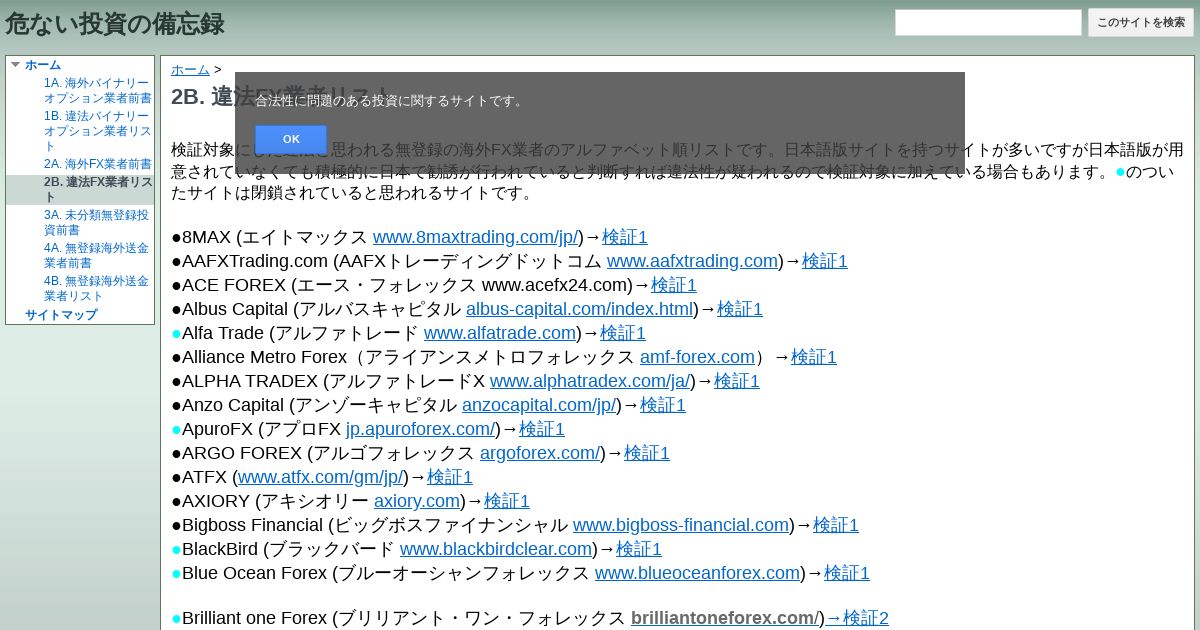Open 検証1 link for Anzo Capital

[663, 405]
